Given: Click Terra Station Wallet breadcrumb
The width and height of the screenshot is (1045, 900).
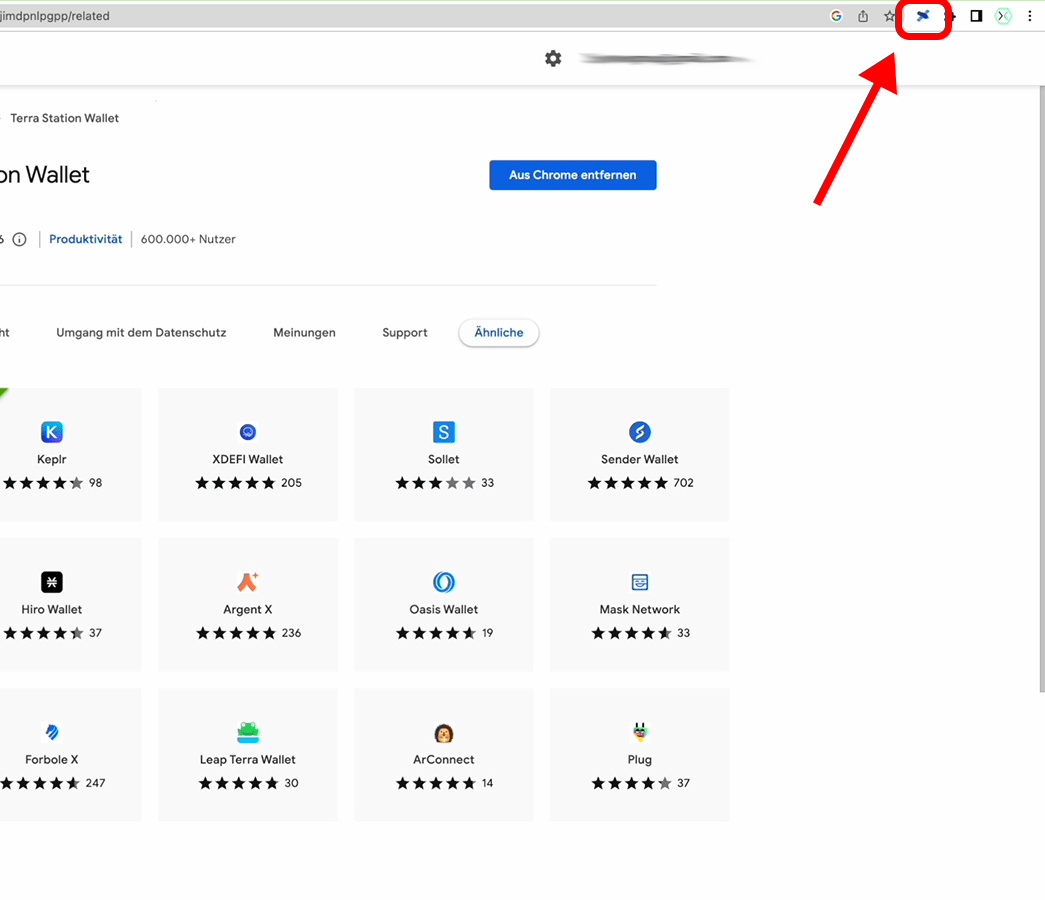Looking at the screenshot, I should click(65, 118).
